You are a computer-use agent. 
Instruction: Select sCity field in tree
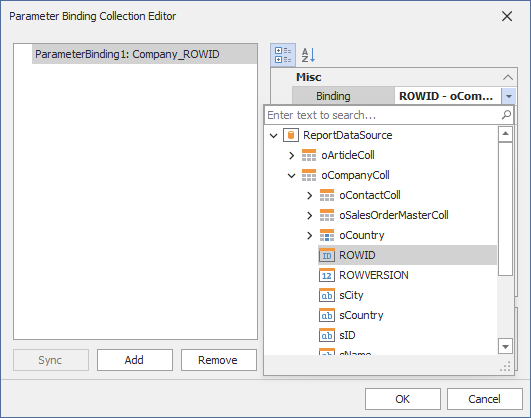[x=351, y=295]
